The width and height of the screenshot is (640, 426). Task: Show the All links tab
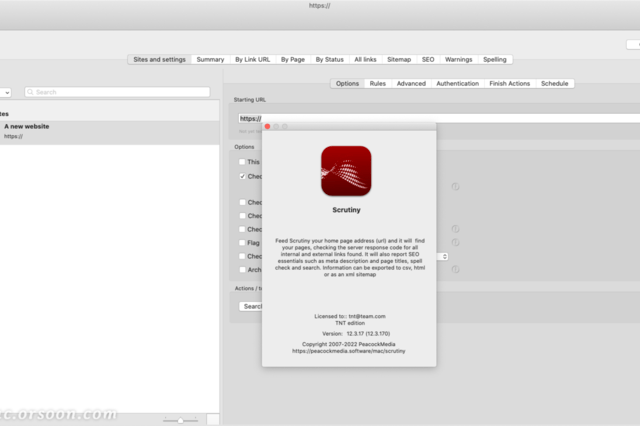(x=365, y=60)
